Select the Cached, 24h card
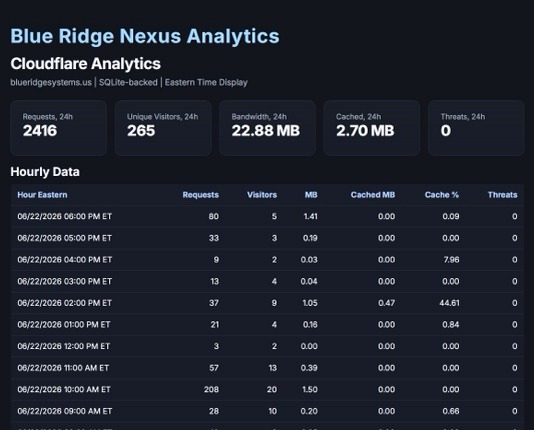The width and height of the screenshot is (534, 430). click(x=372, y=128)
